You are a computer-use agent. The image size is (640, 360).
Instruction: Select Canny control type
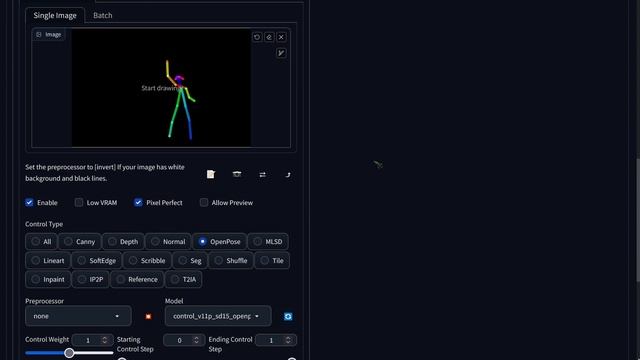coord(80,242)
